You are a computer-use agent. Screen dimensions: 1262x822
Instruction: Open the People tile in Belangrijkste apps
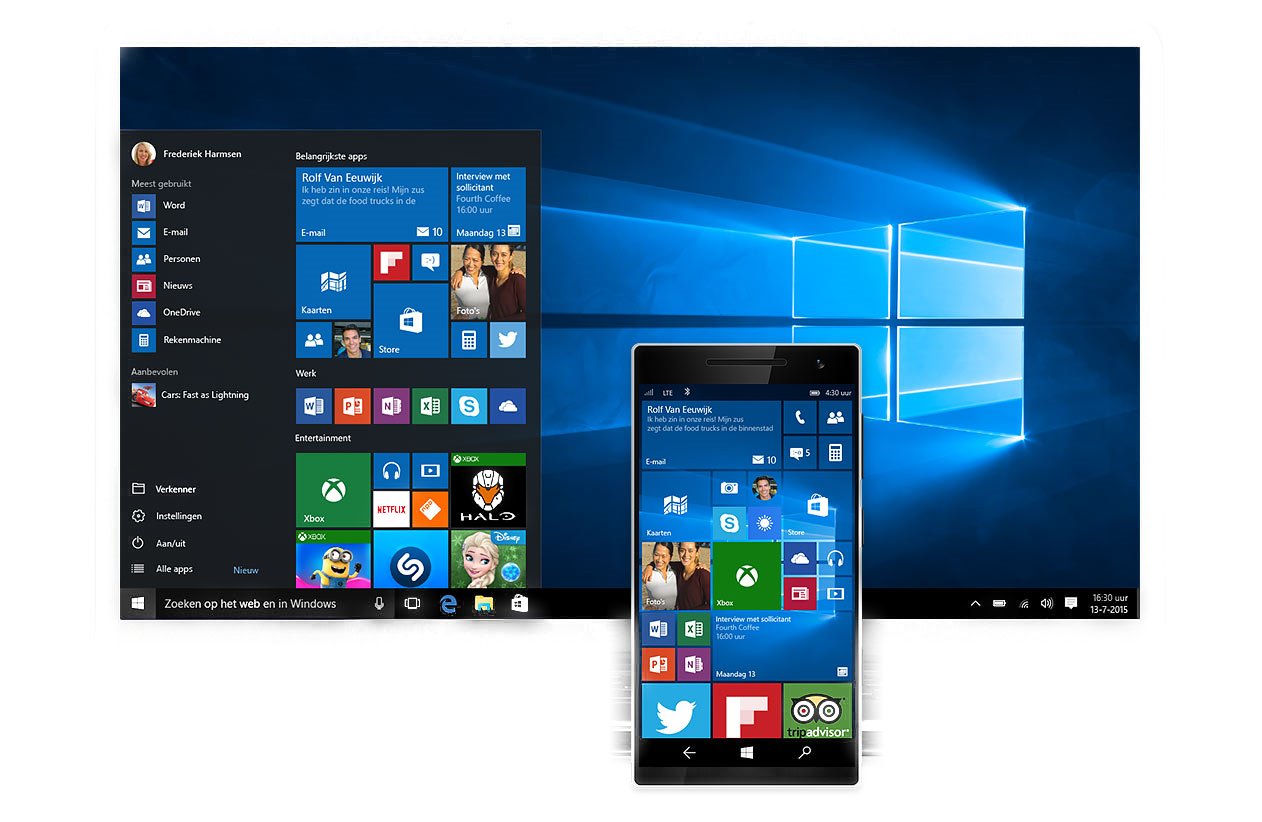tap(314, 340)
